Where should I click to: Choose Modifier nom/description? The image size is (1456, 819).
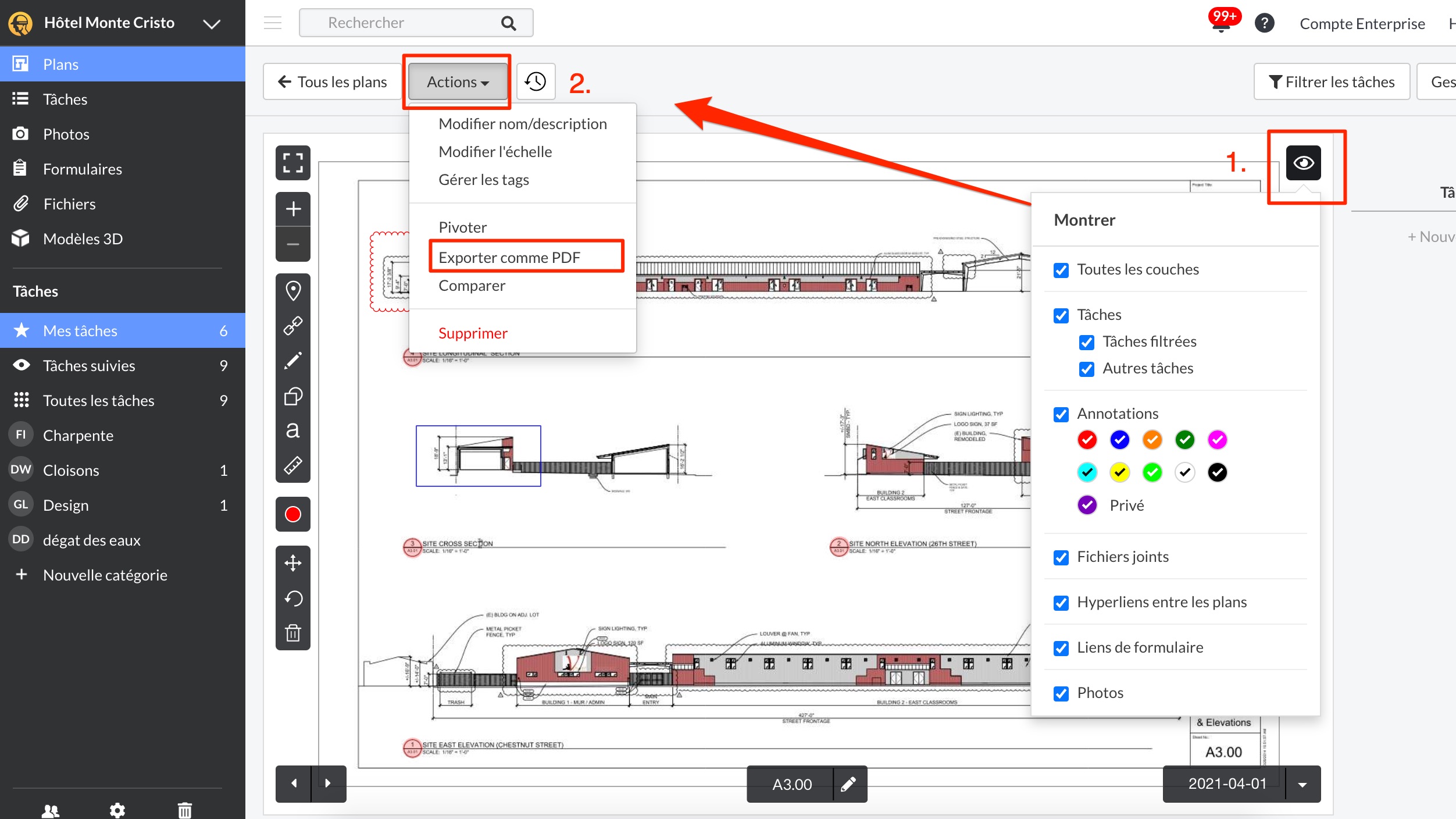[x=523, y=123]
